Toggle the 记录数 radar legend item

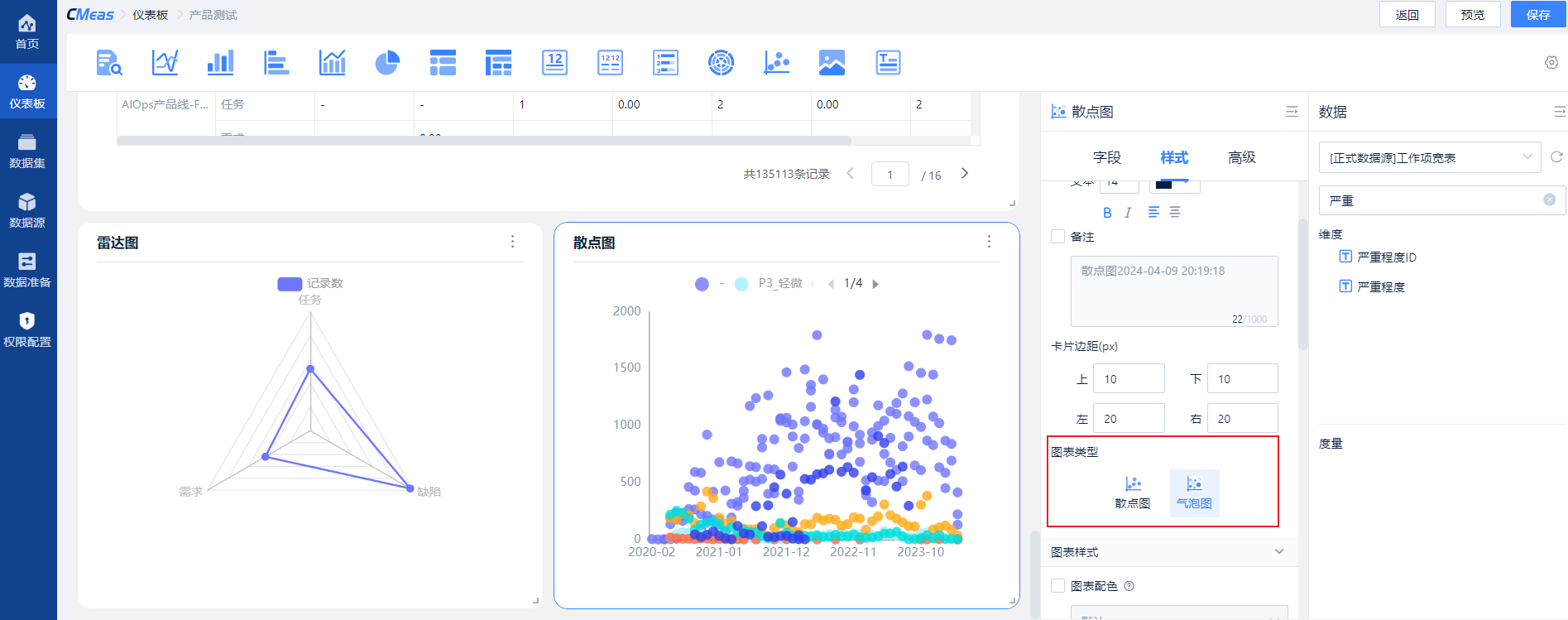click(x=310, y=283)
